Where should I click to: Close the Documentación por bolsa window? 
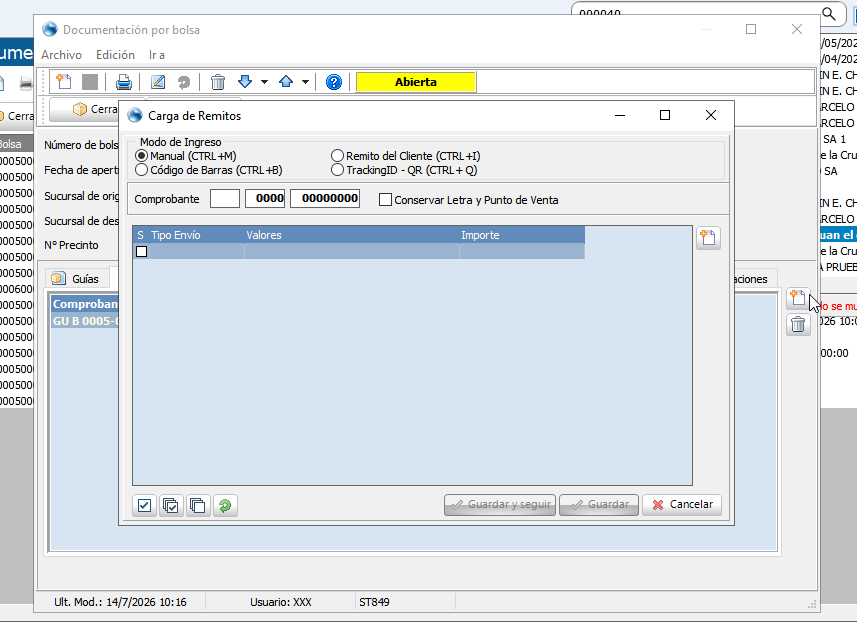797,29
